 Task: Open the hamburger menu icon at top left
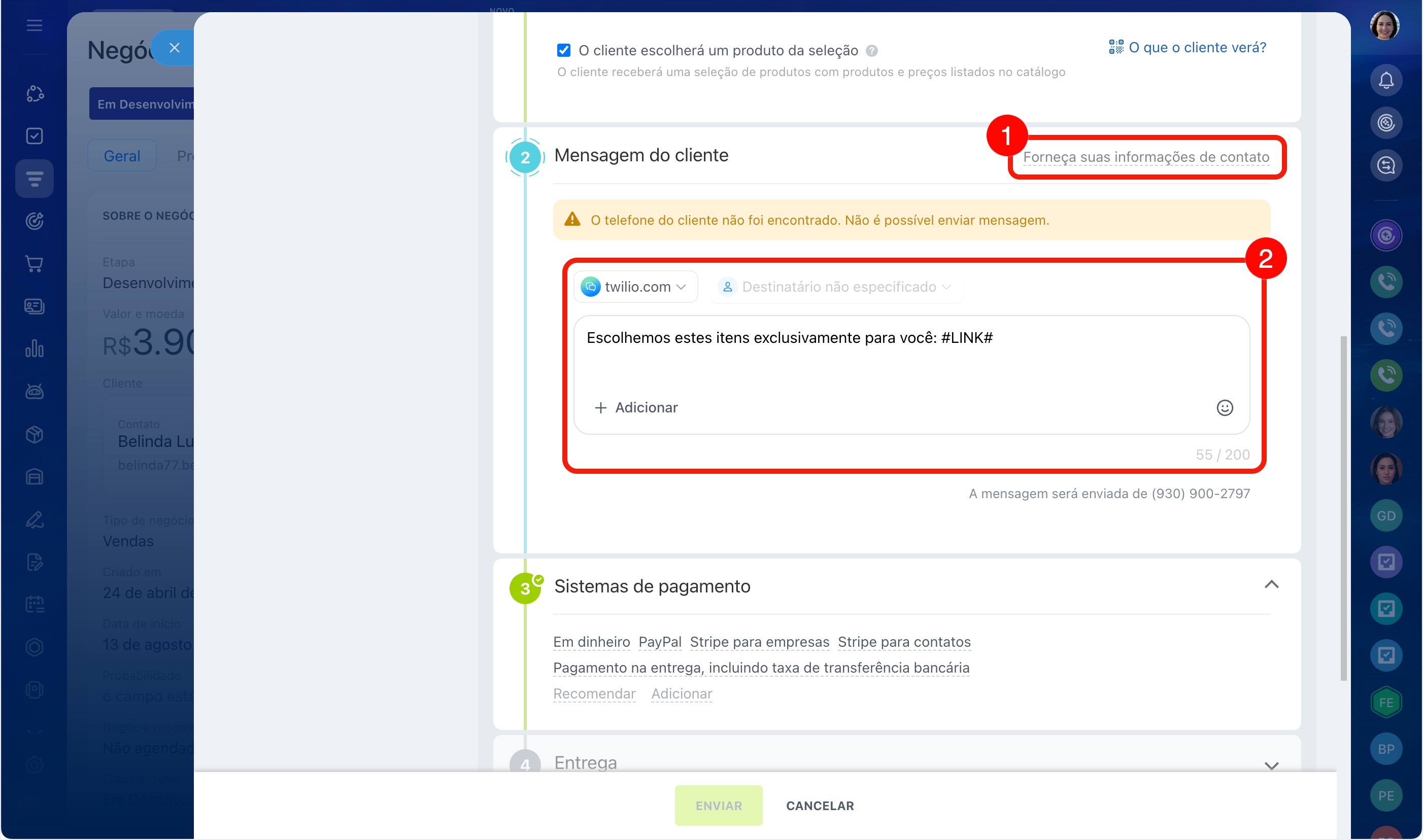(x=34, y=25)
